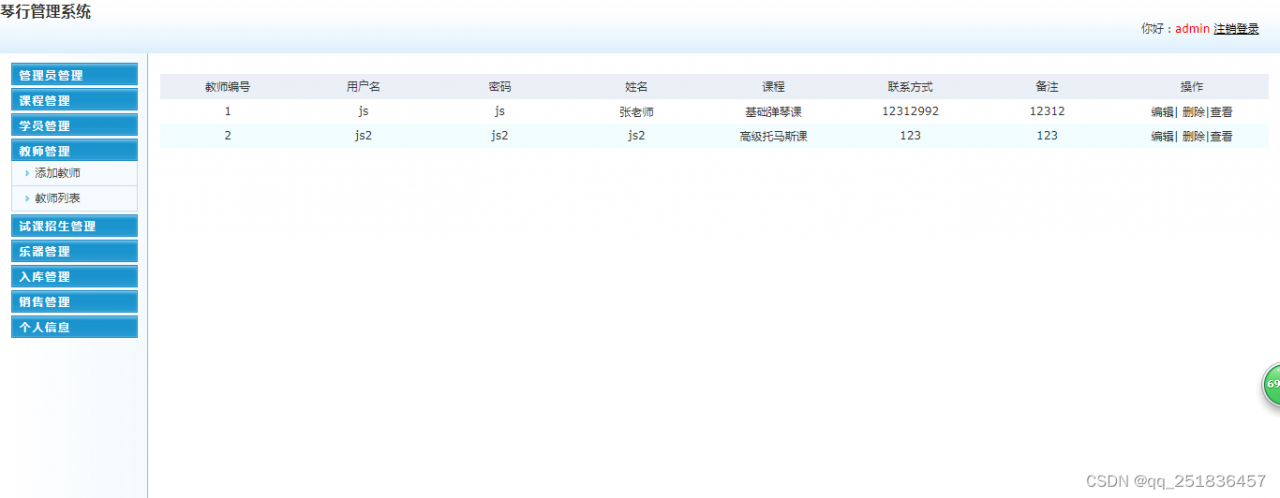Collapse the 教师管理 sidebar section
Screen dimensions: 1280x498
pos(74,151)
